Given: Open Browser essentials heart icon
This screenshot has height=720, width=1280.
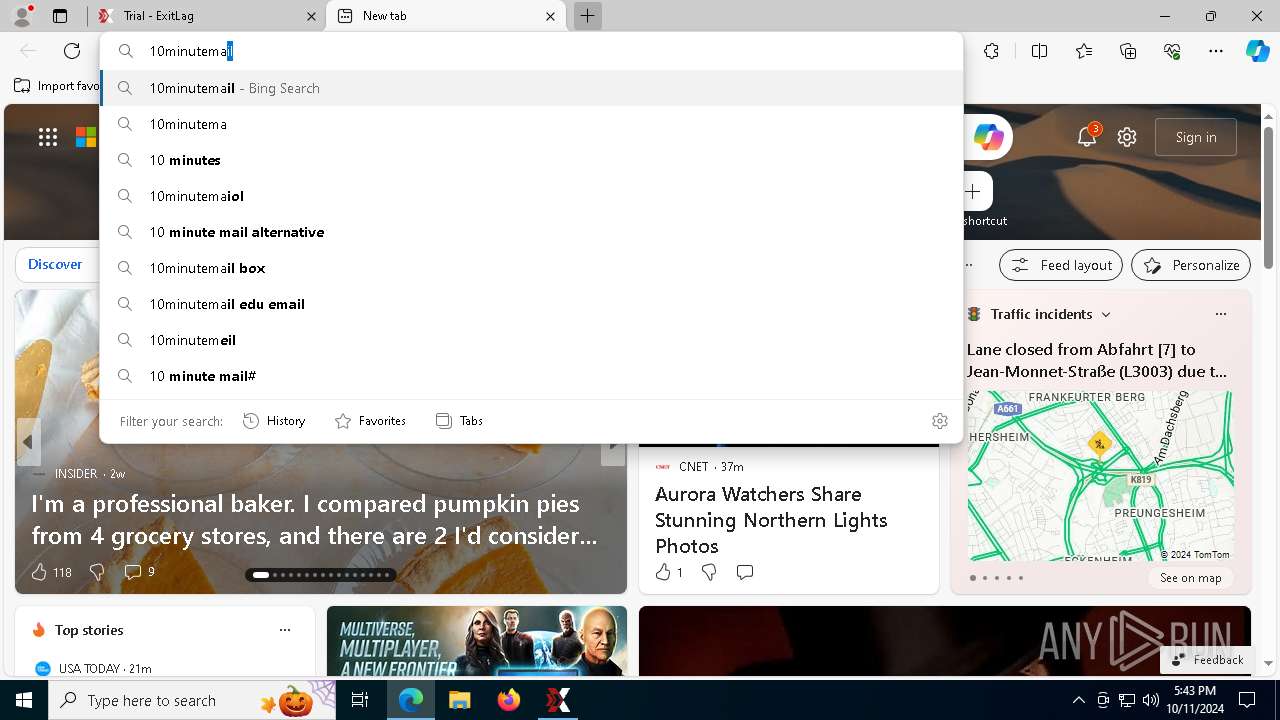Looking at the screenshot, I should 1172,51.
